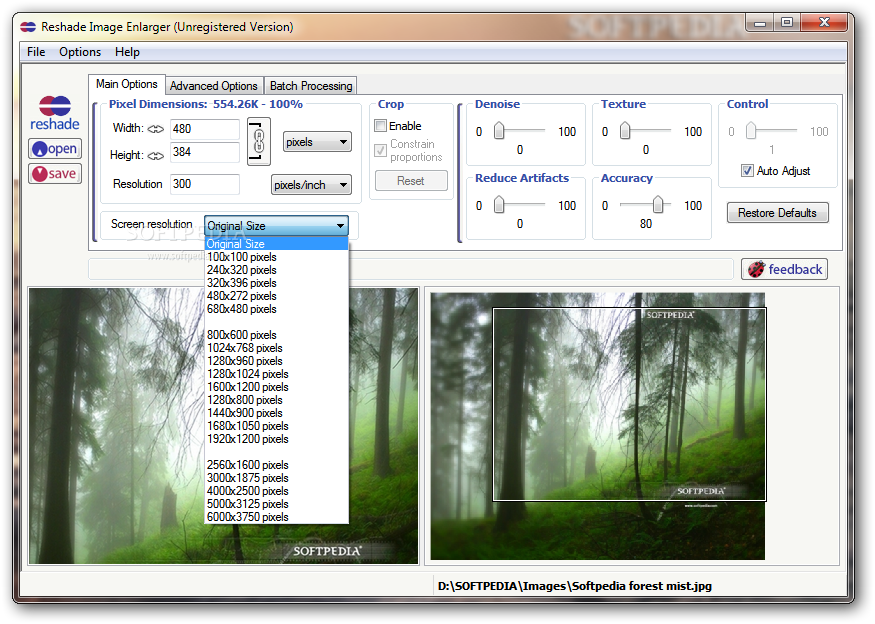Click the crop Reset button

click(411, 181)
